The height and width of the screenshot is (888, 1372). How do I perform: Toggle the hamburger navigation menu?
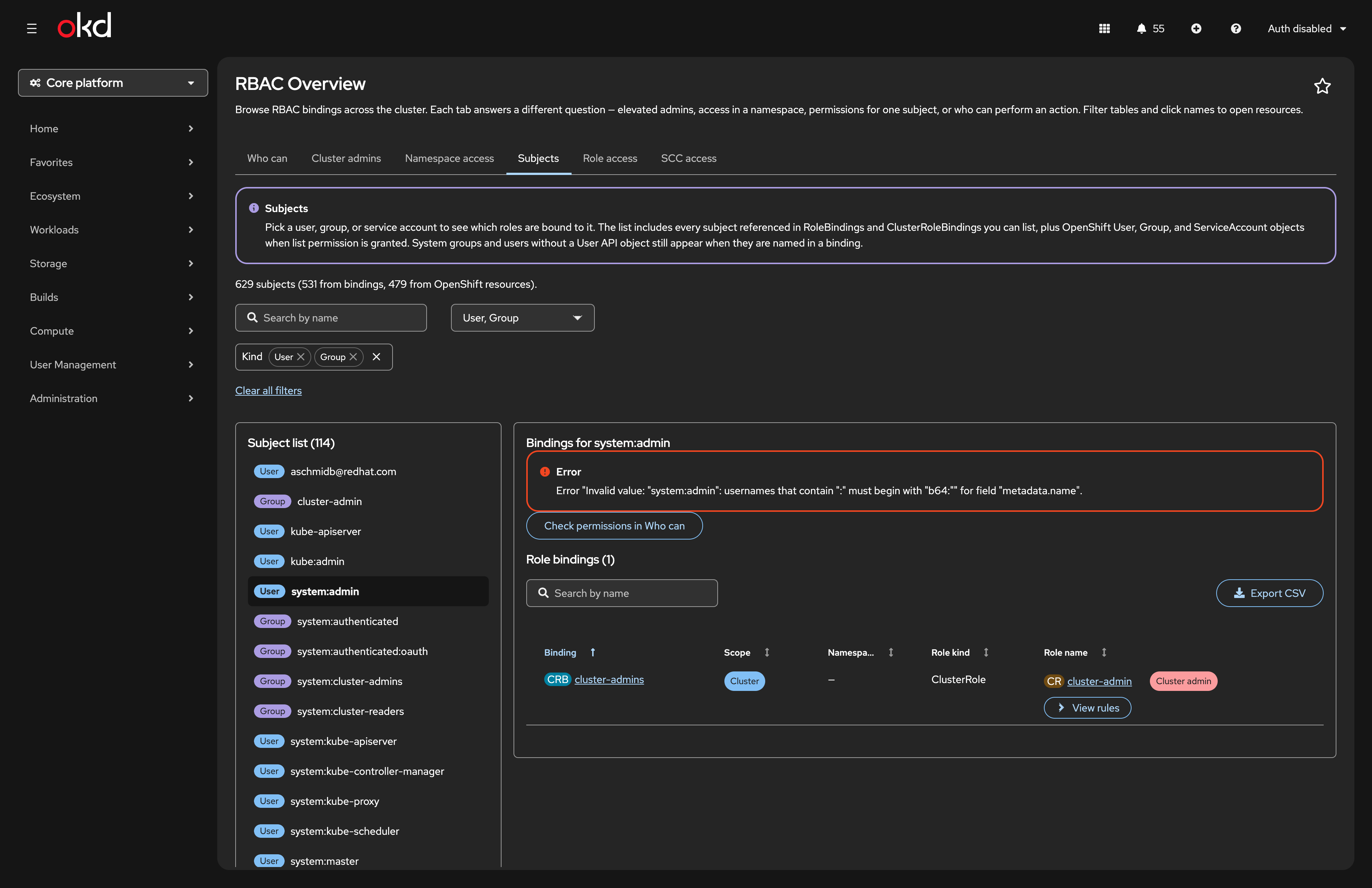tap(32, 28)
